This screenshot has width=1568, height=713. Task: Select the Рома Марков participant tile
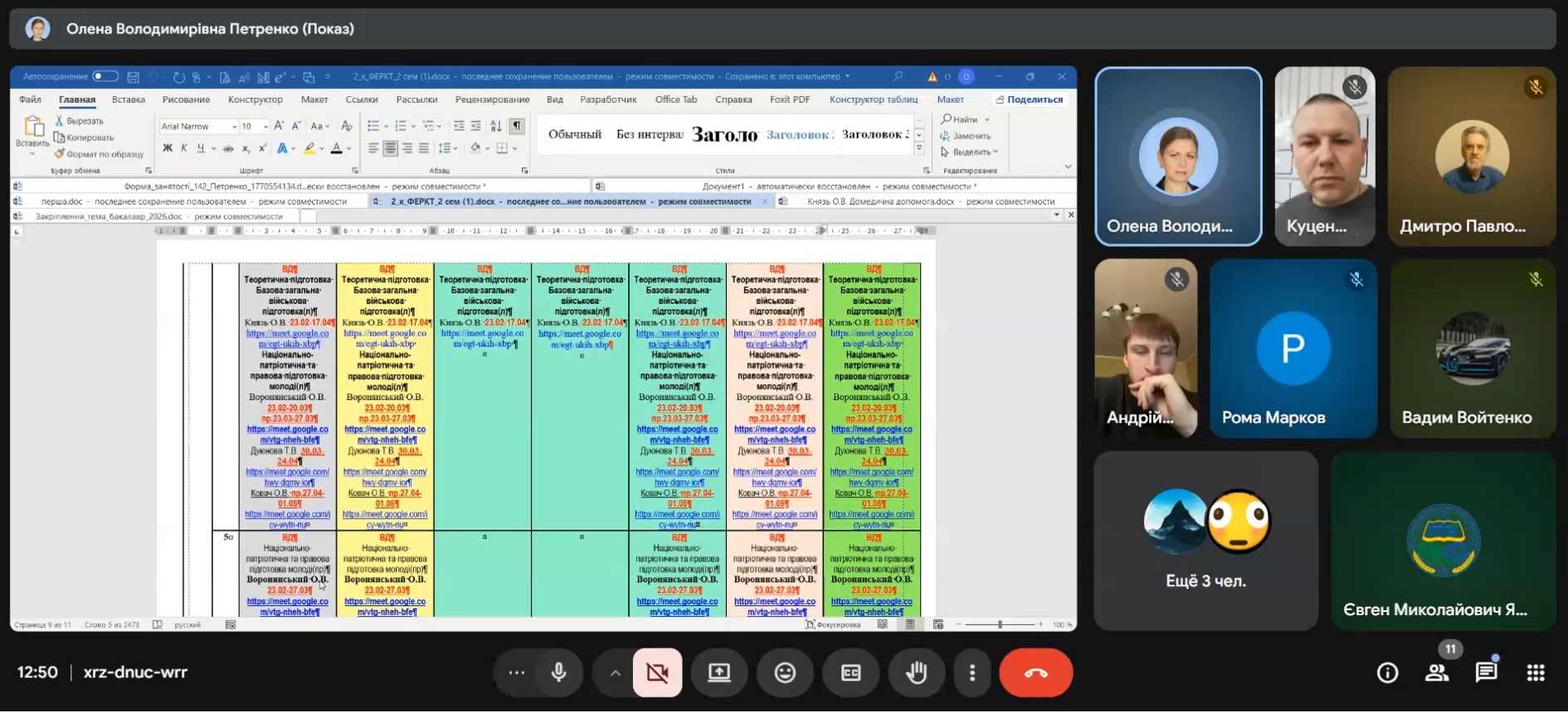1293,348
